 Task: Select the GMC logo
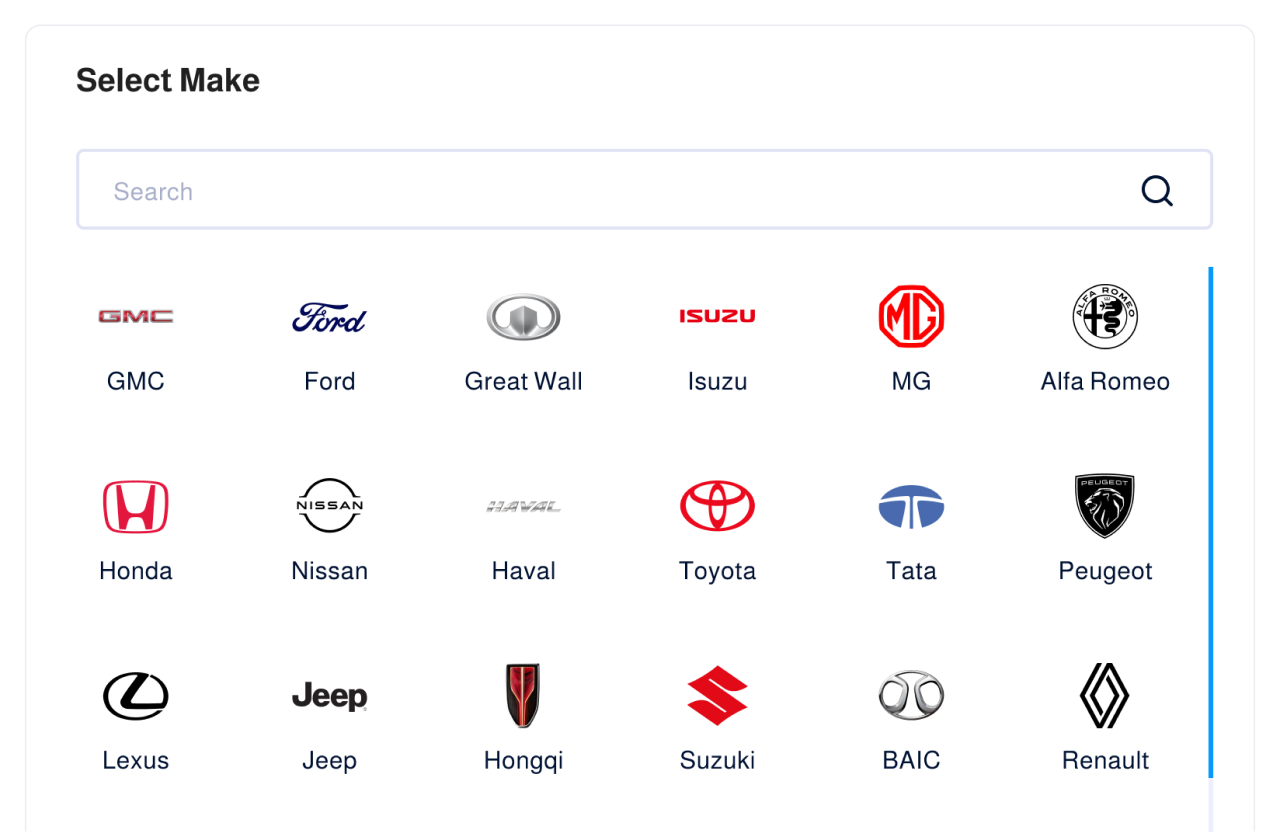tap(136, 316)
